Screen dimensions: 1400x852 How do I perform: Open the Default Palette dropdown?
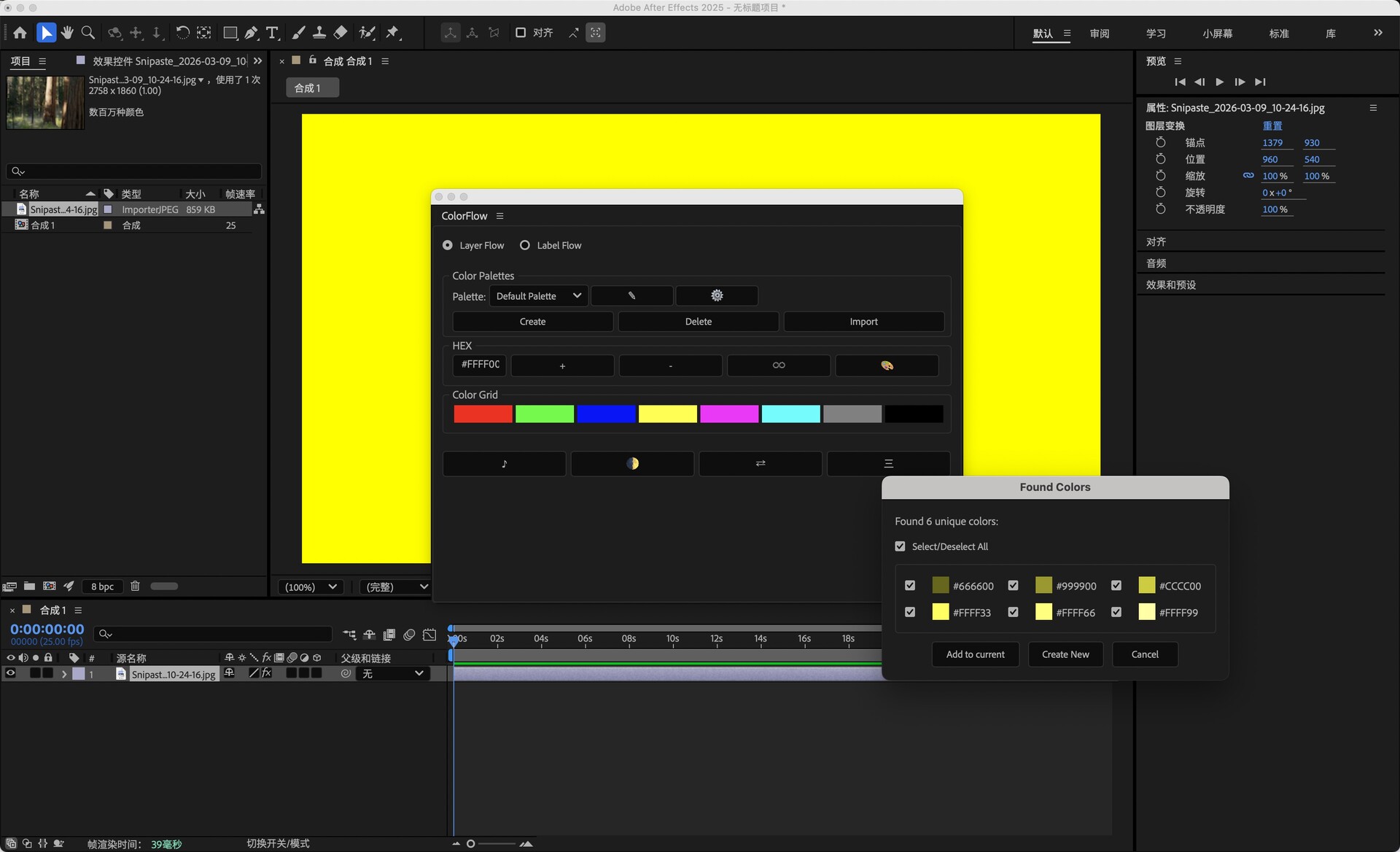coord(538,295)
